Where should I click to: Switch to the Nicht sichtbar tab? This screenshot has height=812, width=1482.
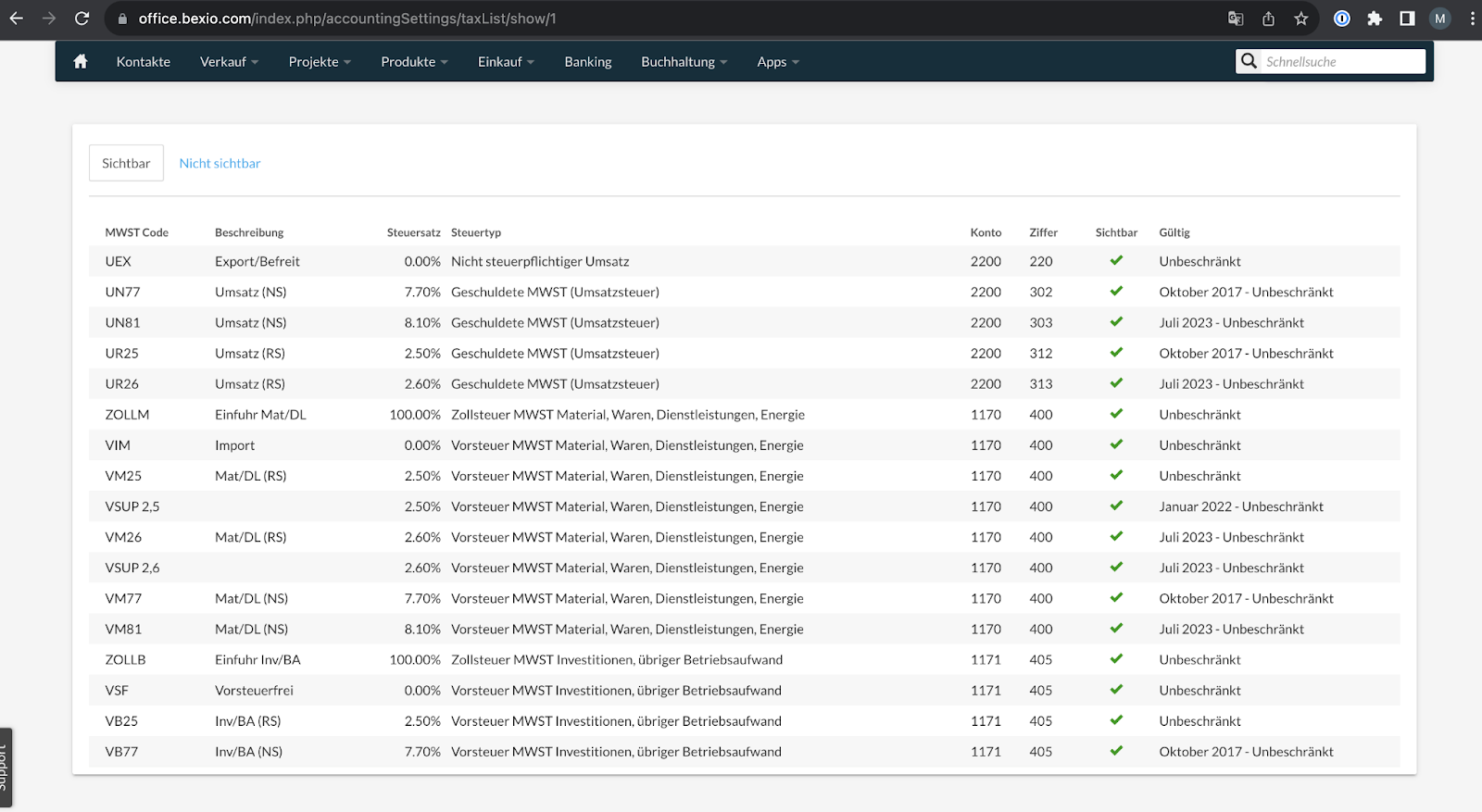pos(220,163)
